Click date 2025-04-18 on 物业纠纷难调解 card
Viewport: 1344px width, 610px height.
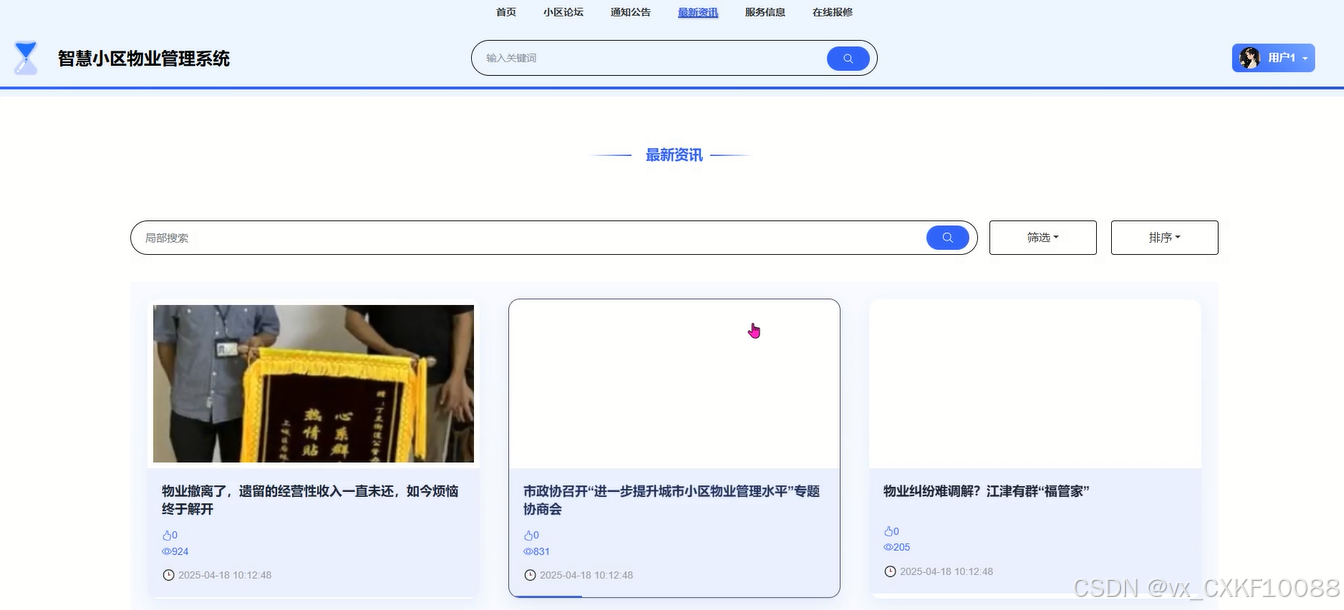click(x=947, y=571)
